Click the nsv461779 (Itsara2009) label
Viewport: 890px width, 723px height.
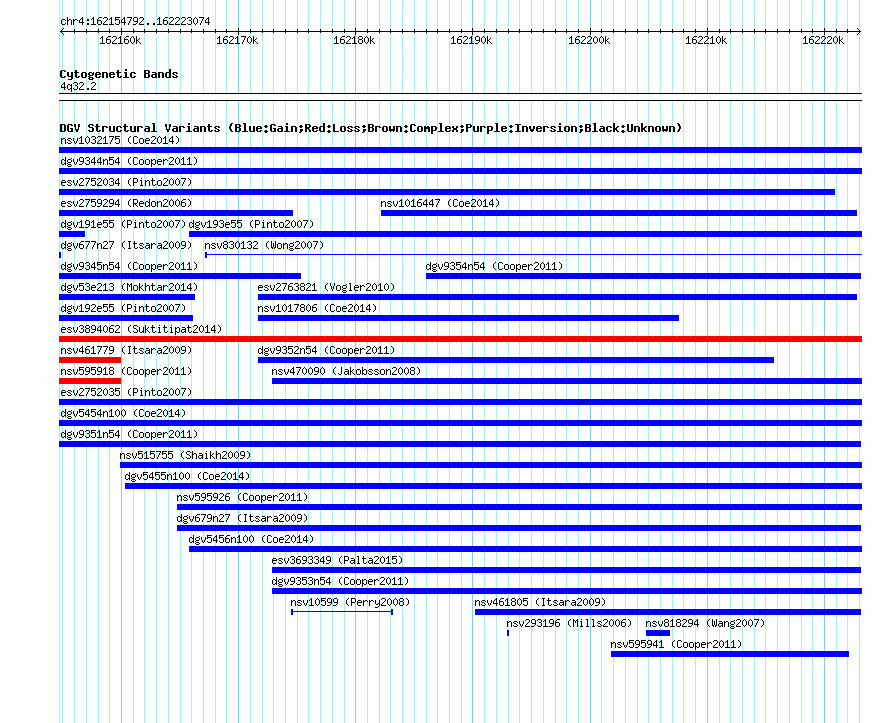[127, 350]
